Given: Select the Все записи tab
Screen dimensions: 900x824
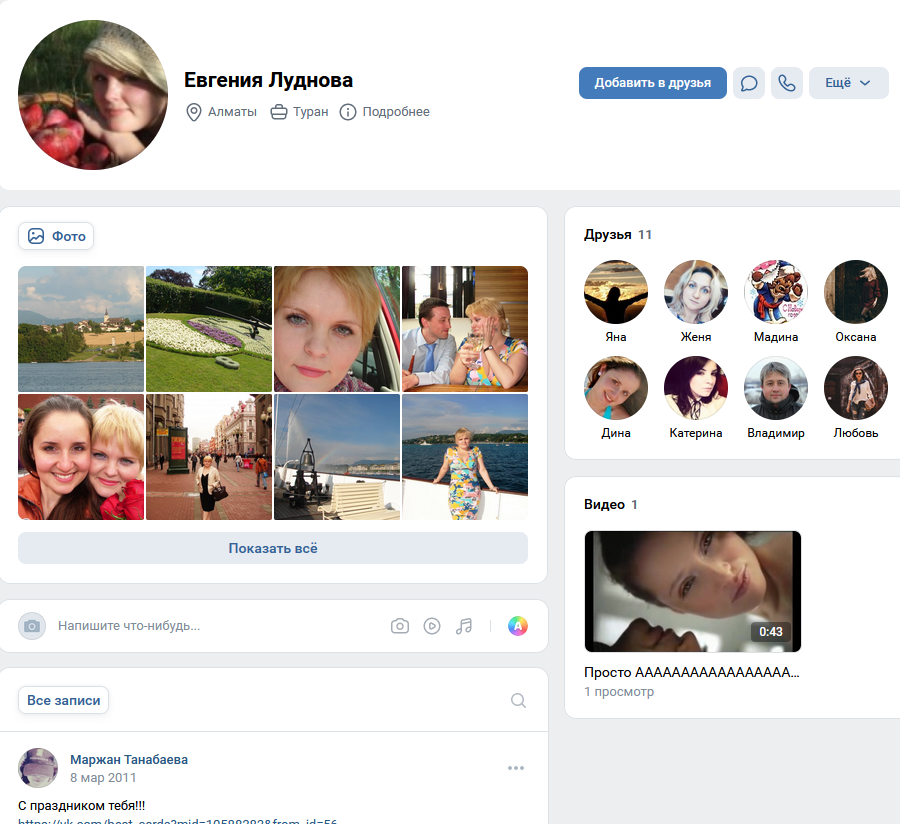Looking at the screenshot, I should click(x=64, y=700).
